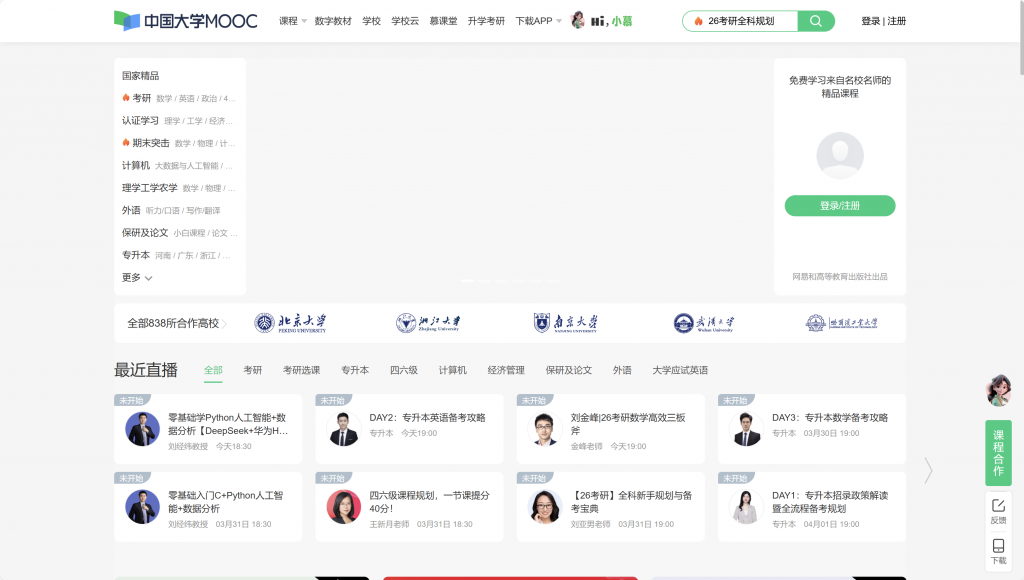Click the green 登录/注册 button
1024x580 pixels.
click(x=839, y=206)
